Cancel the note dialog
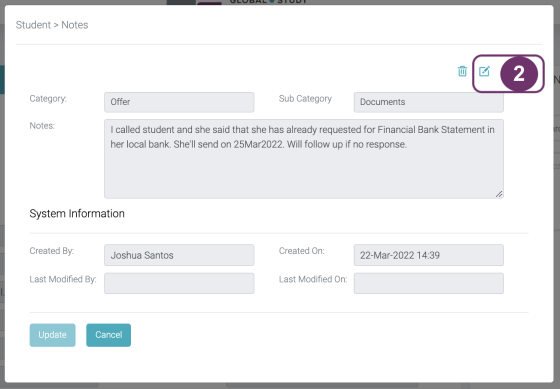Viewport: 560px width, 389px height. [109, 335]
